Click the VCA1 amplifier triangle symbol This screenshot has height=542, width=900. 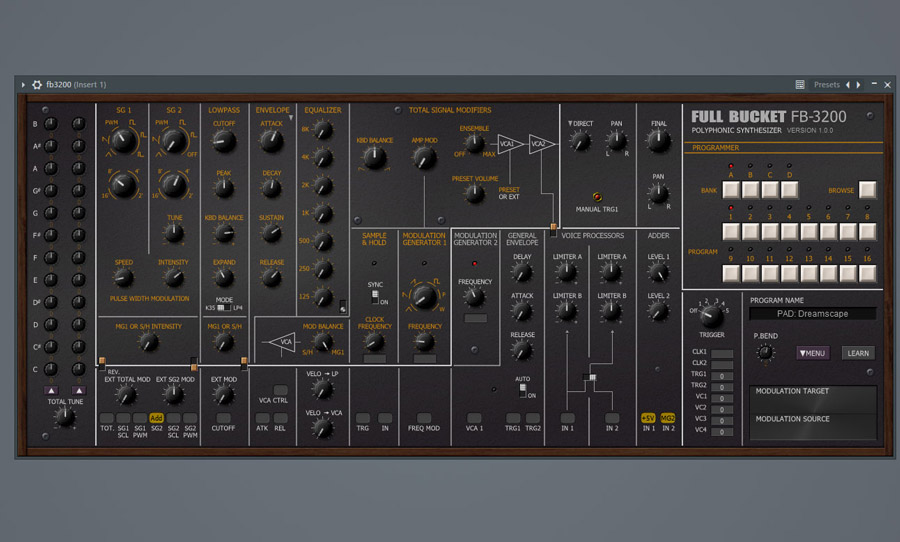510,145
